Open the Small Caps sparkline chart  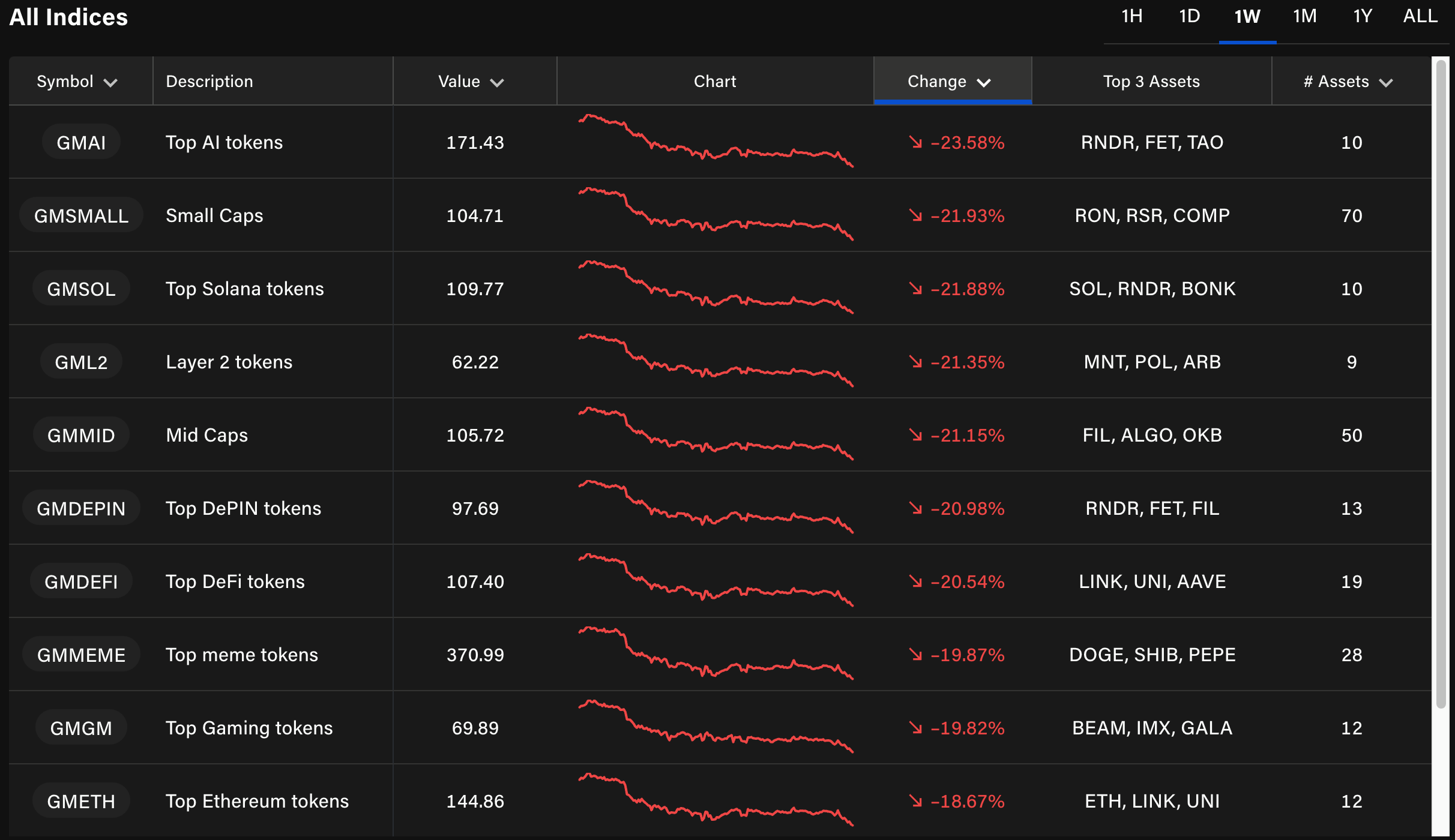[715, 215]
